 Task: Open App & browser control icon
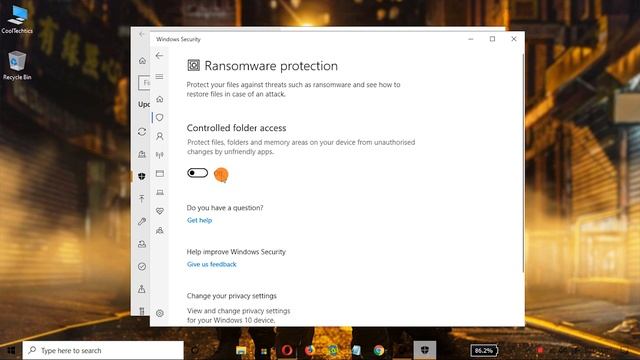(160, 173)
